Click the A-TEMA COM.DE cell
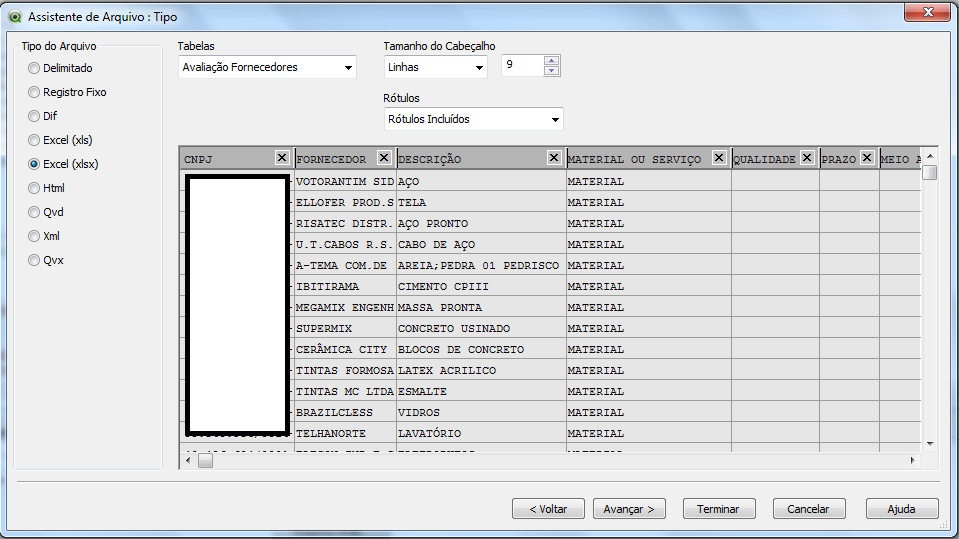The width and height of the screenshot is (959, 539). click(345, 266)
